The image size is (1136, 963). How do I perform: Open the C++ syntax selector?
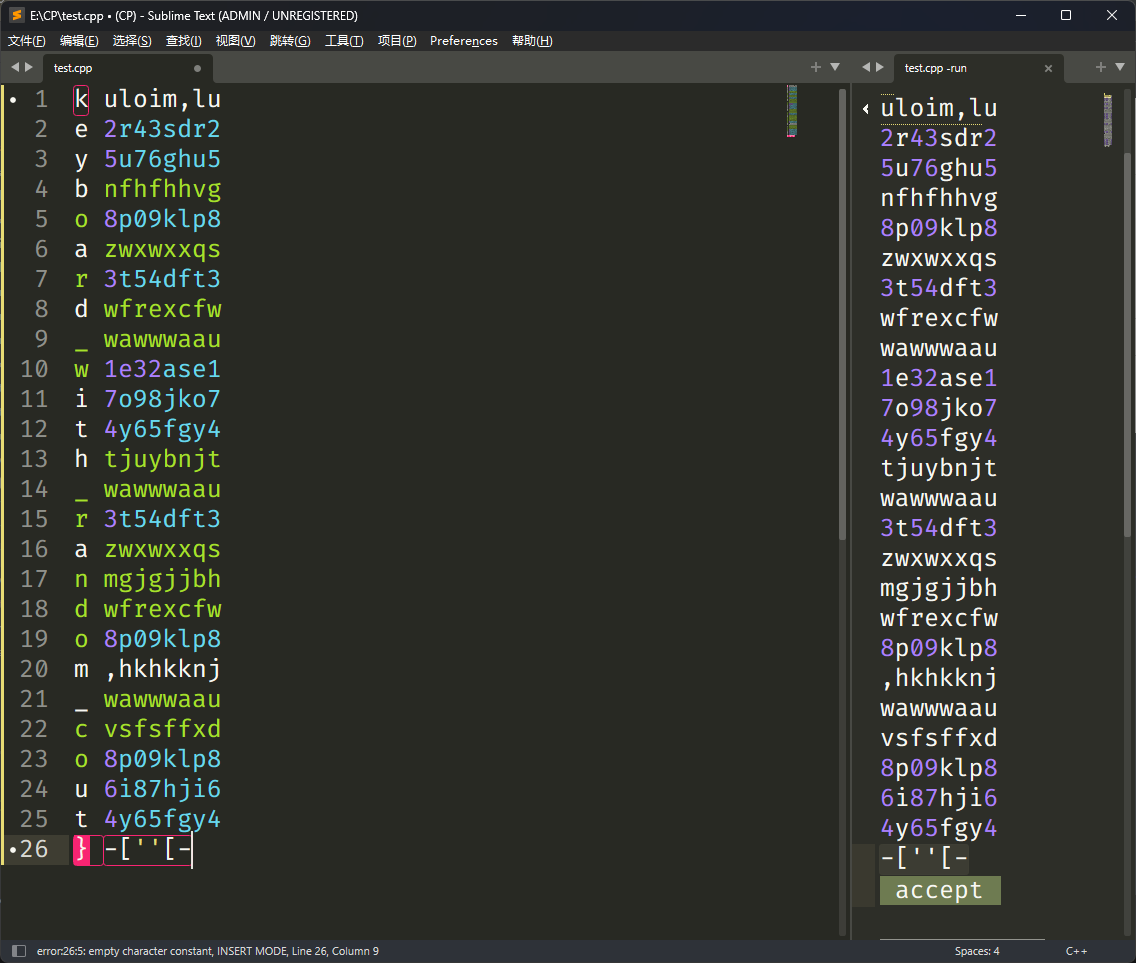click(x=1076, y=951)
